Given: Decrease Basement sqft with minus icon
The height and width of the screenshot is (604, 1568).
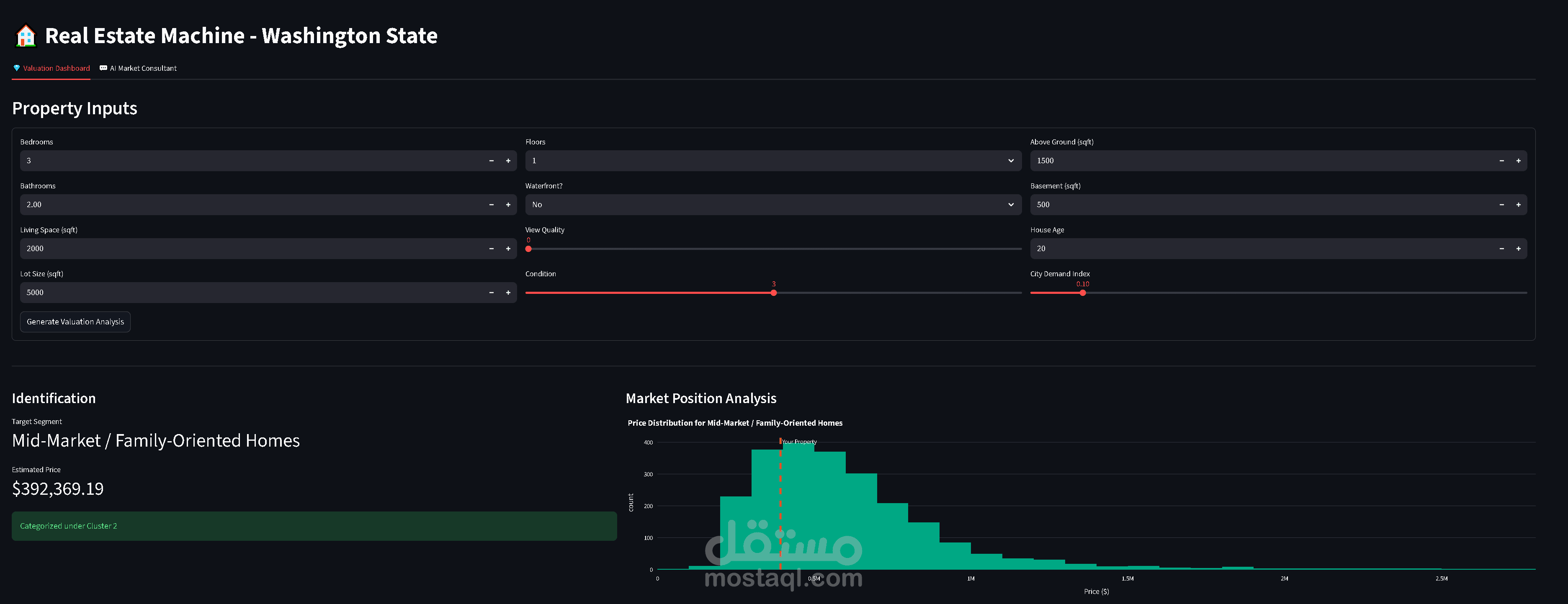Looking at the screenshot, I should [1502, 204].
